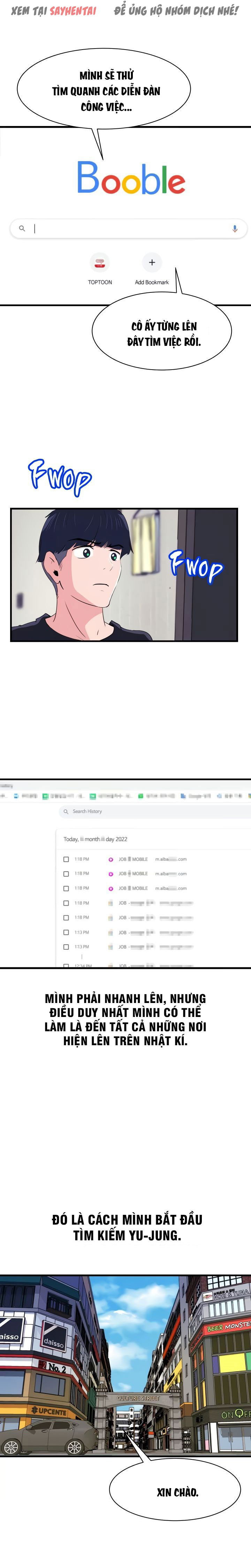Click purple favicon of first JOB MOBILE entry
The width and height of the screenshot is (251, 1568).
pos(111,859)
